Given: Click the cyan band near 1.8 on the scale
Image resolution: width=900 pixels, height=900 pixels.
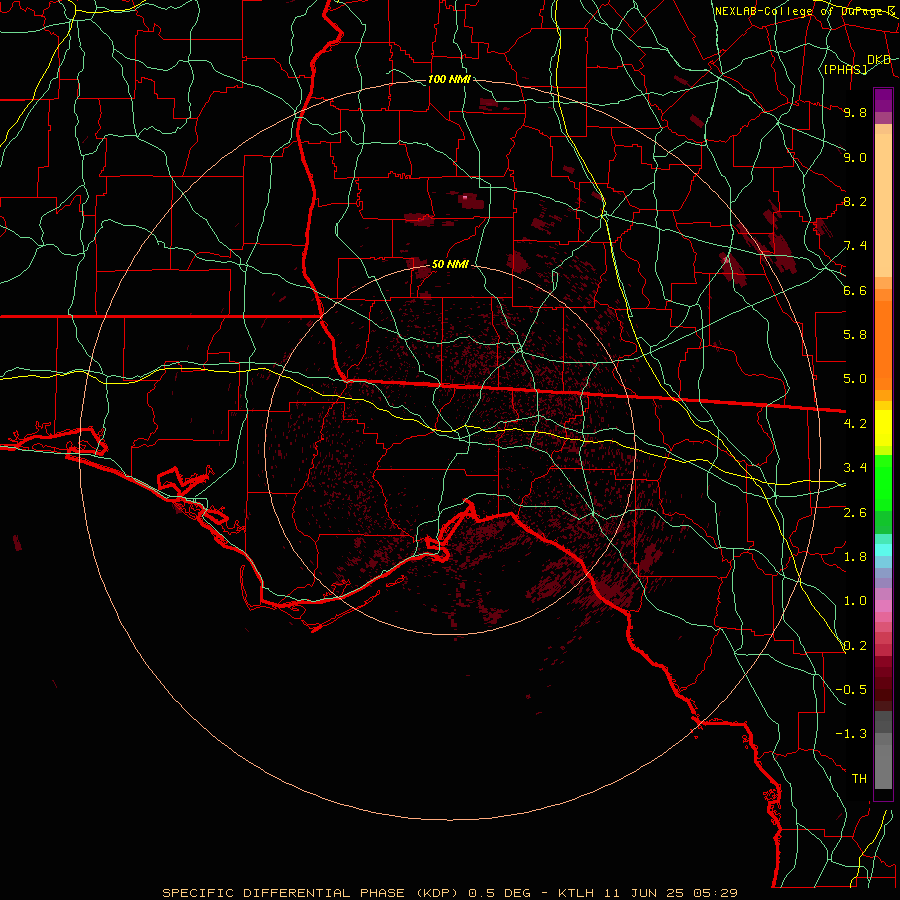Looking at the screenshot, I should coord(883,550).
